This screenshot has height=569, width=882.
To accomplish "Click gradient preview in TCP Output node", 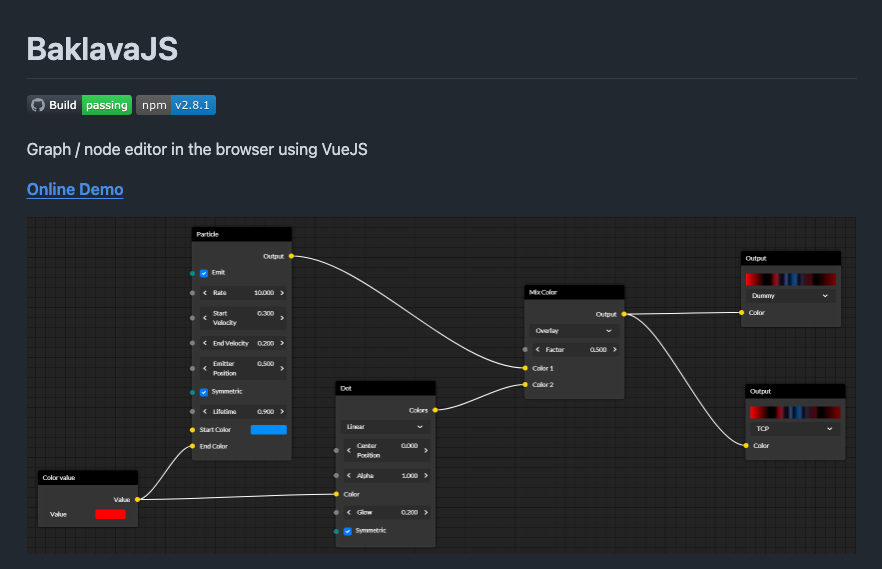I will (795, 412).
